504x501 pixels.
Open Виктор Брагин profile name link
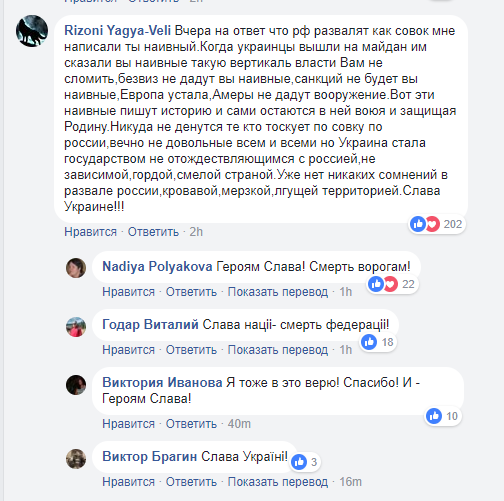point(149,456)
